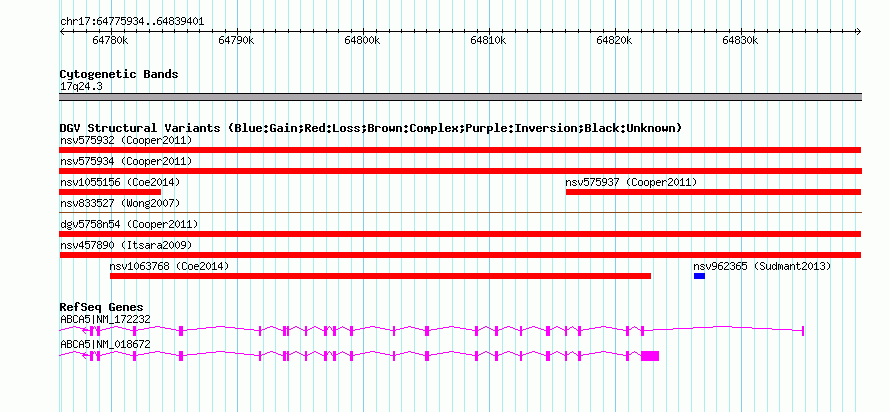Click the short red bar under nsv1055156
This screenshot has height=412, width=890.
[x=110, y=192]
